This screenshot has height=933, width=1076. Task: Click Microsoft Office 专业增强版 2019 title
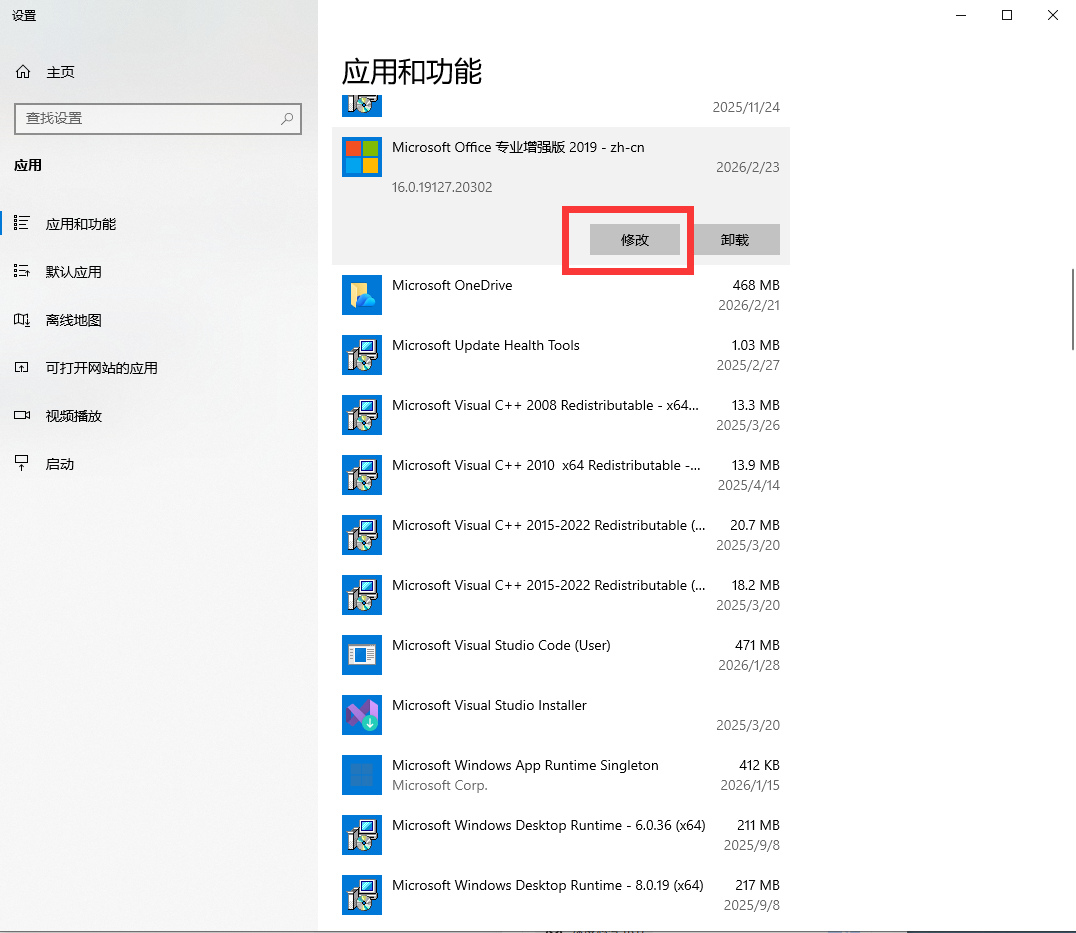[x=518, y=147]
